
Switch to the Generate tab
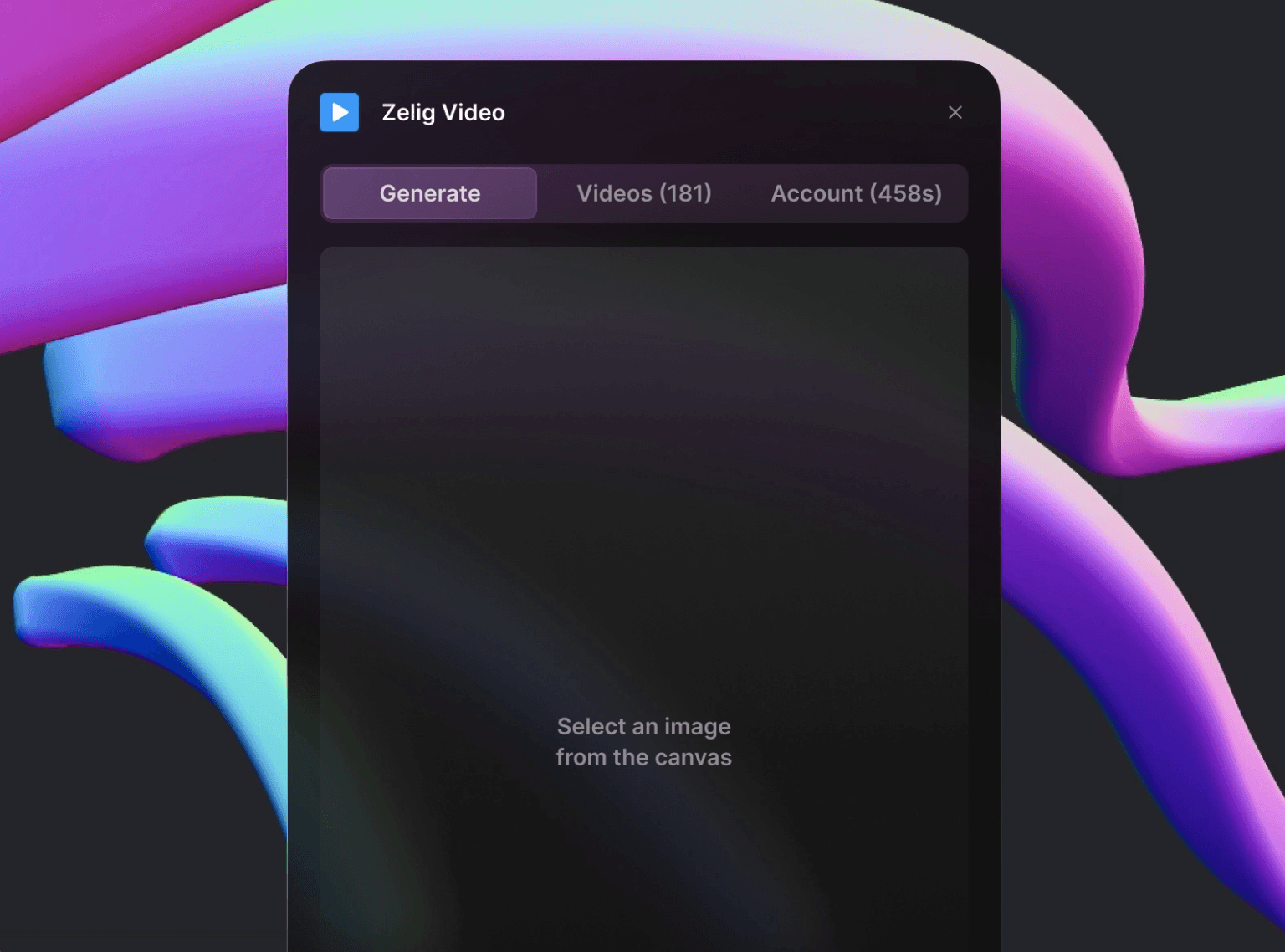(430, 193)
